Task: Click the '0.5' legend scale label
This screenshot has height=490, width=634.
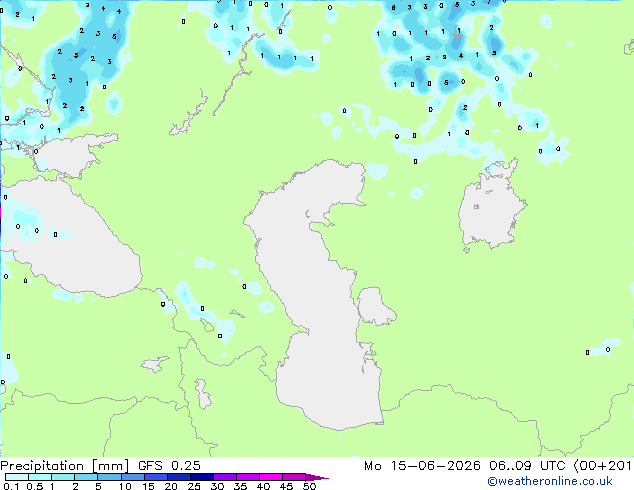Action: (x=35, y=486)
